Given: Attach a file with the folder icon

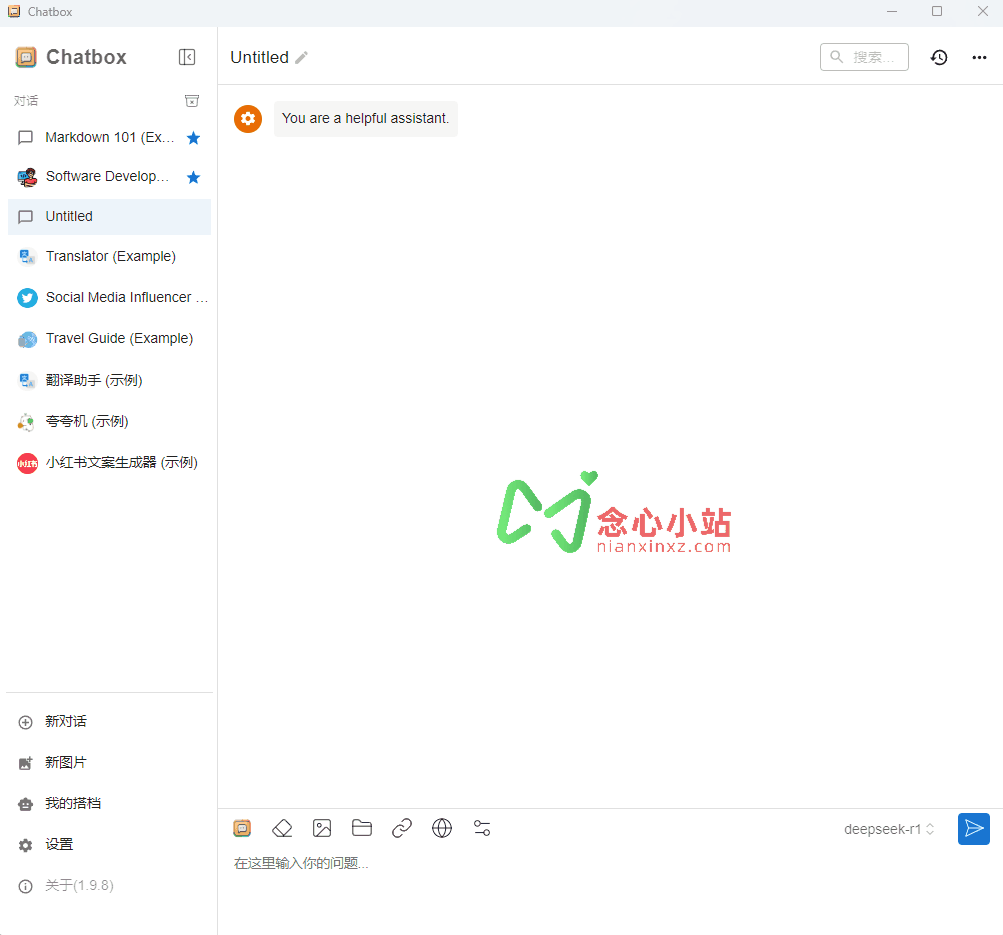Looking at the screenshot, I should tap(362, 829).
